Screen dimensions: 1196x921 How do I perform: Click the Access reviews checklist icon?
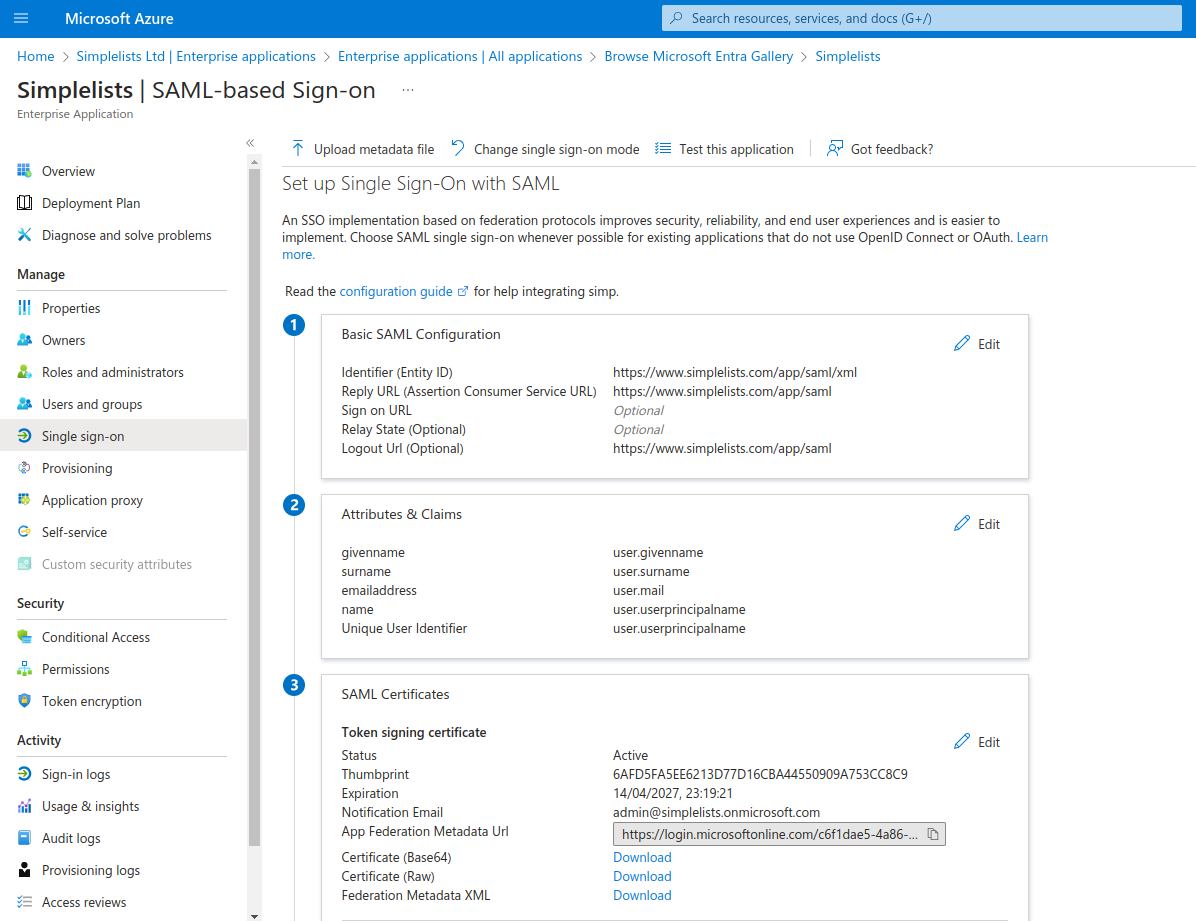coord(24,902)
